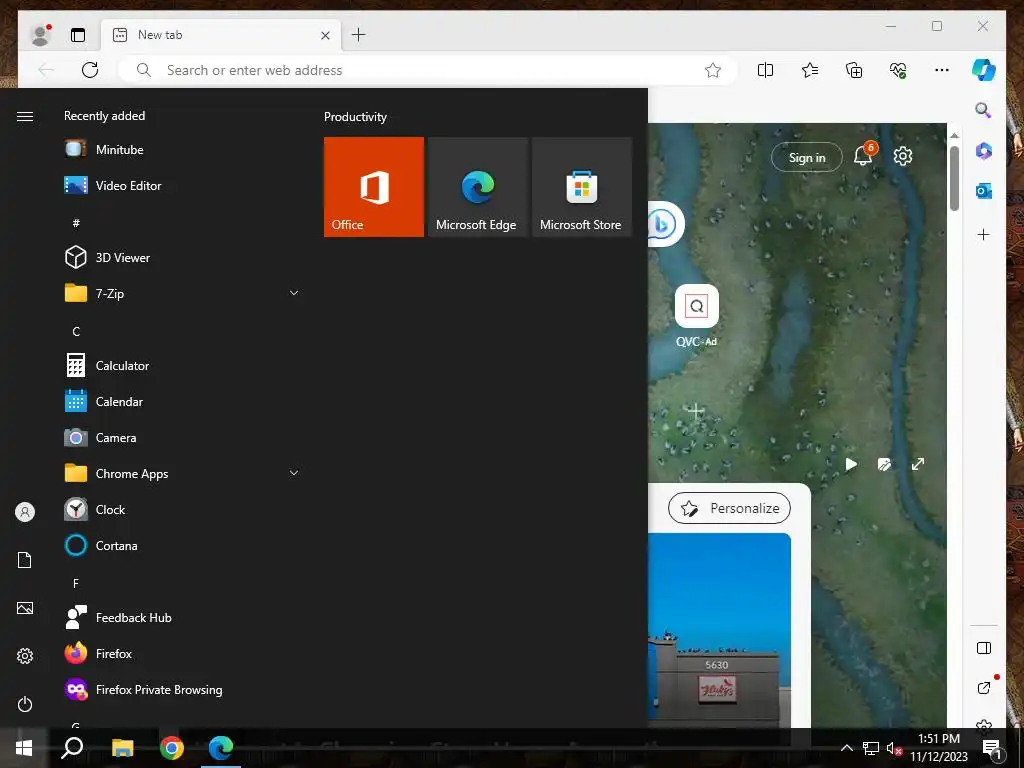This screenshot has width=1024, height=768.
Task: Open Browser essentials heart icon
Action: click(898, 70)
